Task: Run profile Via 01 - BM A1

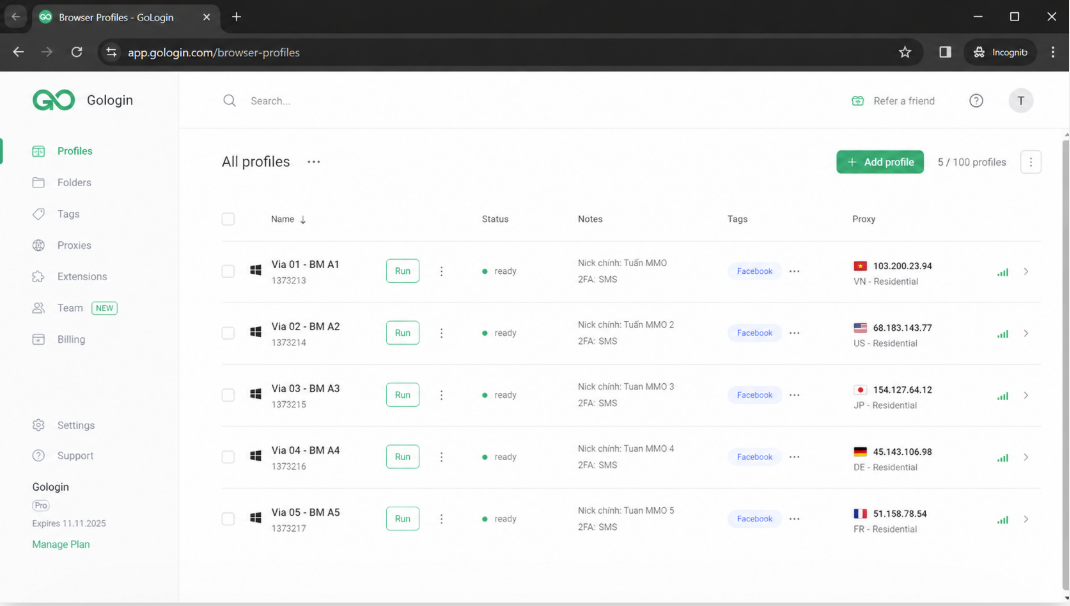Action: click(403, 271)
